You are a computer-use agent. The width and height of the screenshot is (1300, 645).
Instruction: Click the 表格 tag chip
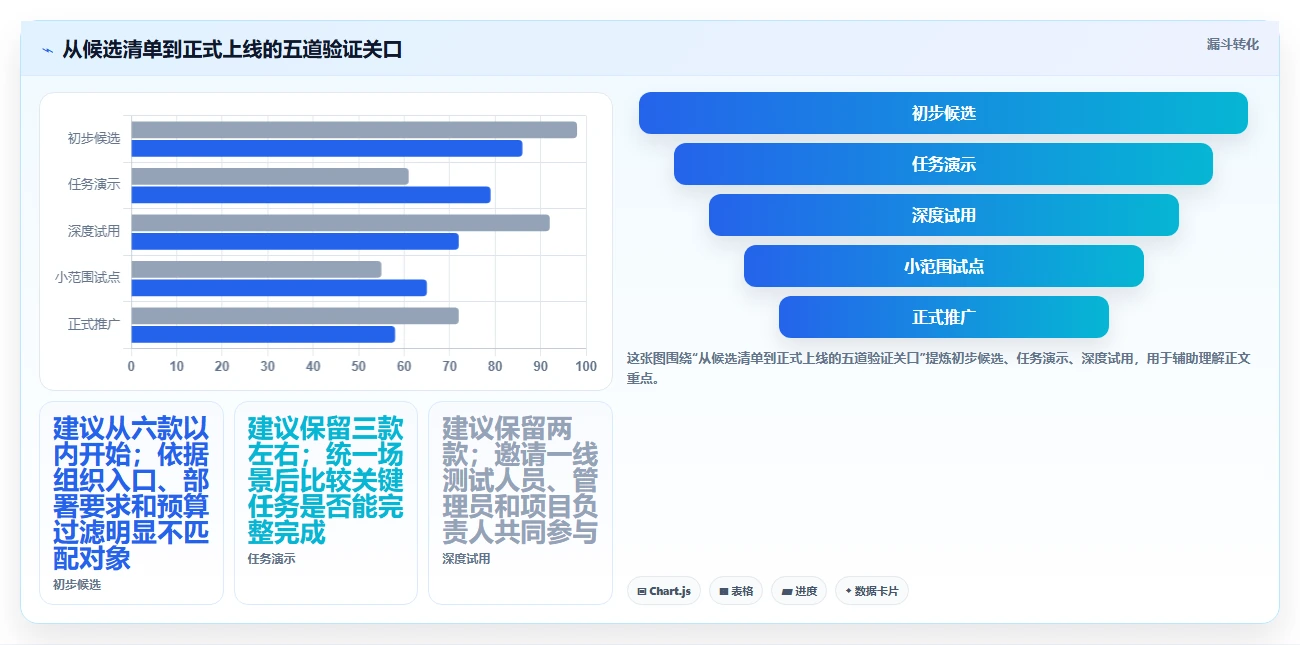pyautogui.click(x=736, y=591)
